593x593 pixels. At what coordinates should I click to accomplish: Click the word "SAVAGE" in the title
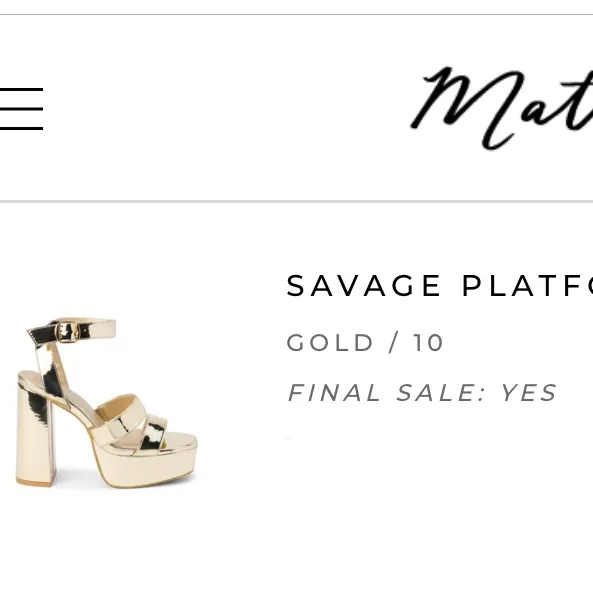click(x=363, y=286)
